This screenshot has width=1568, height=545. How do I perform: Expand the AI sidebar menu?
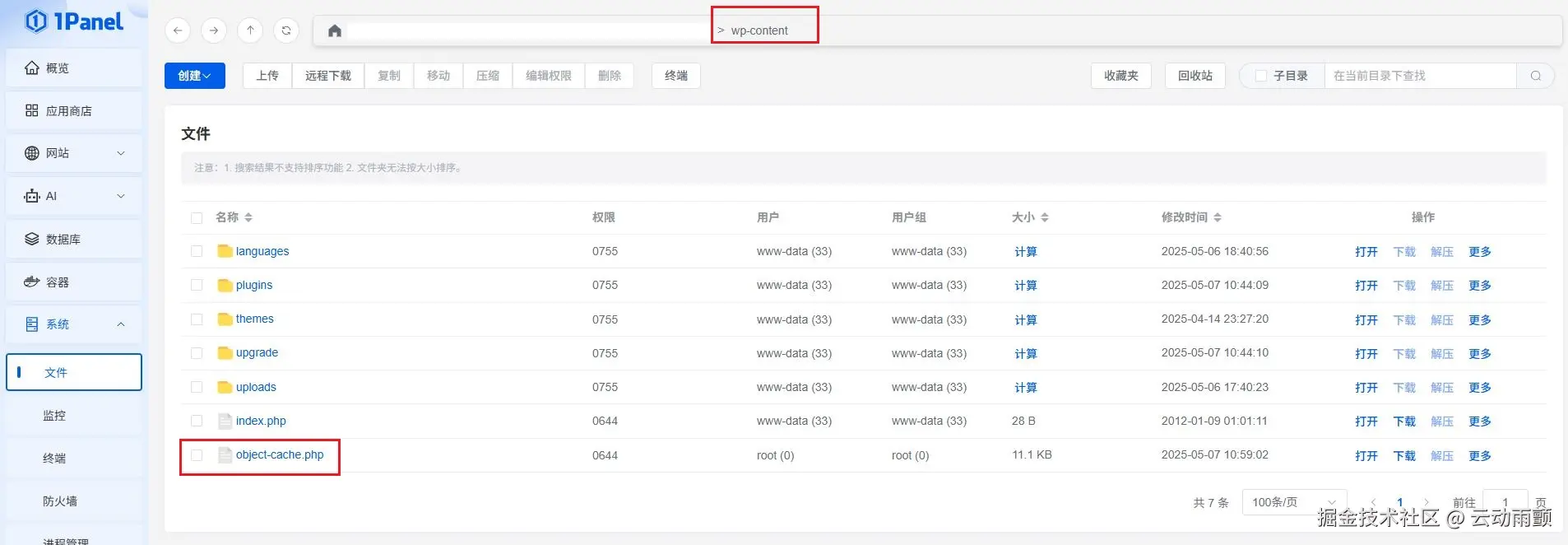[74, 196]
